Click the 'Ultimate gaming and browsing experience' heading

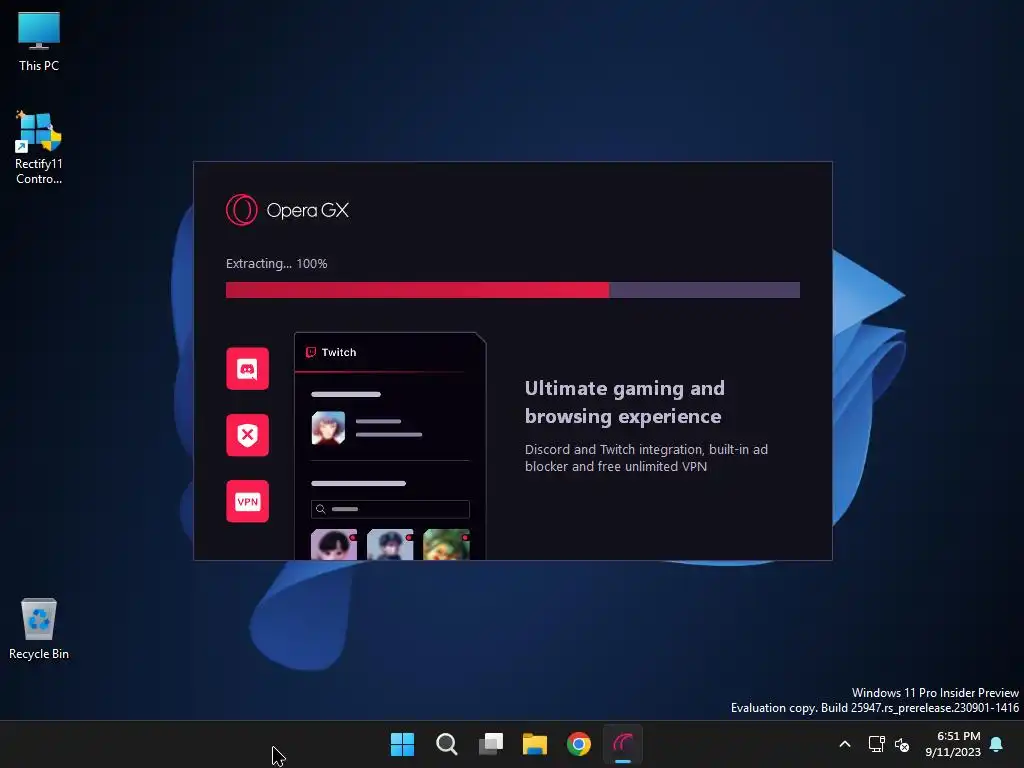pos(624,402)
